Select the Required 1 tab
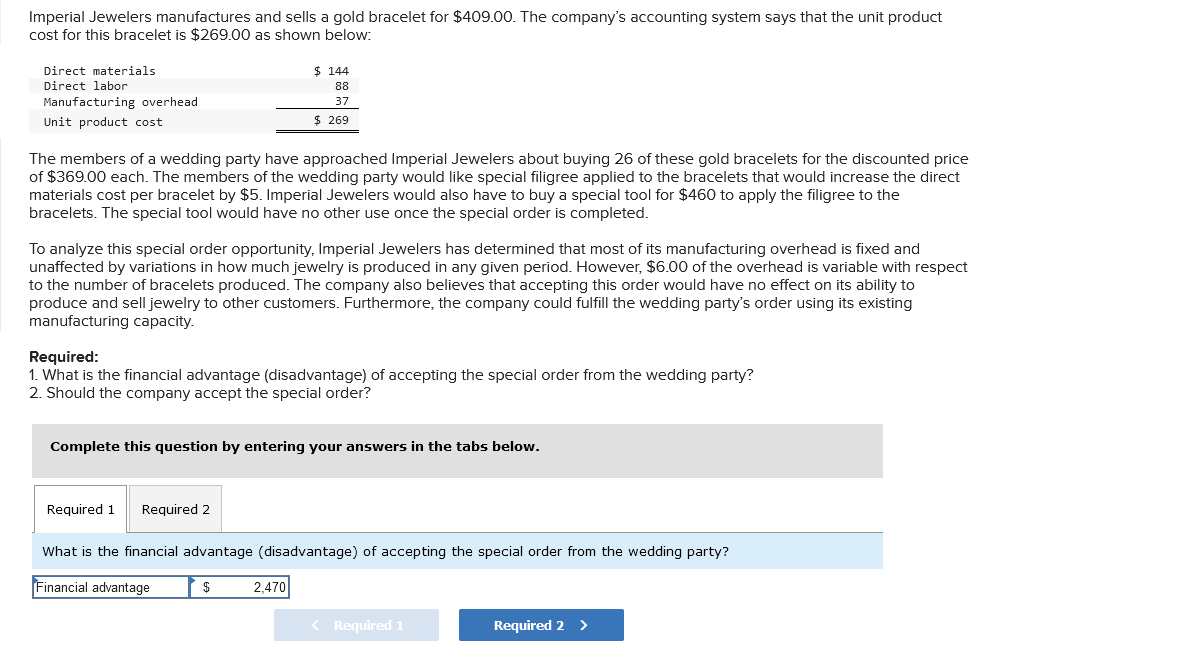 (80, 509)
